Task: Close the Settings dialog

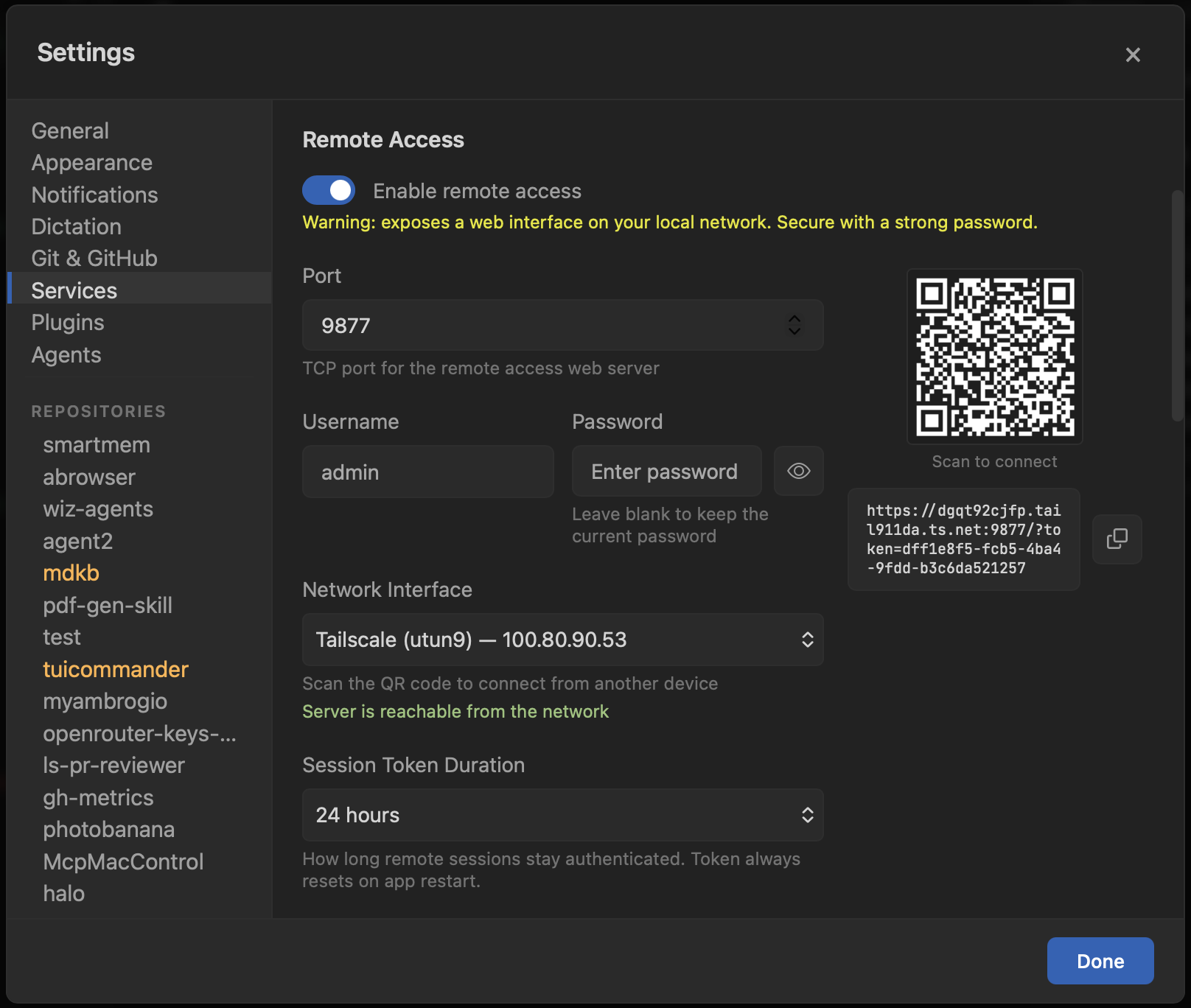Action: coord(1133,55)
